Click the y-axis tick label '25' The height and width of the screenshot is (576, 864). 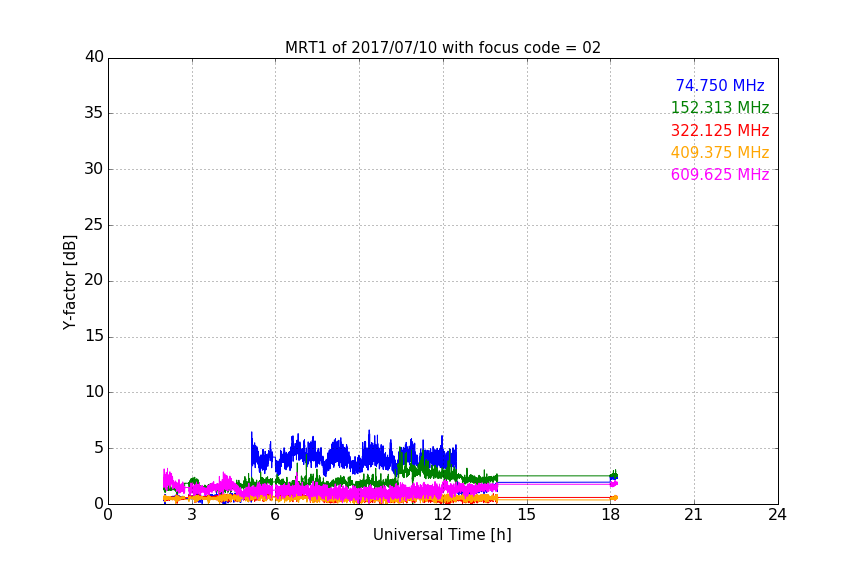(94, 225)
